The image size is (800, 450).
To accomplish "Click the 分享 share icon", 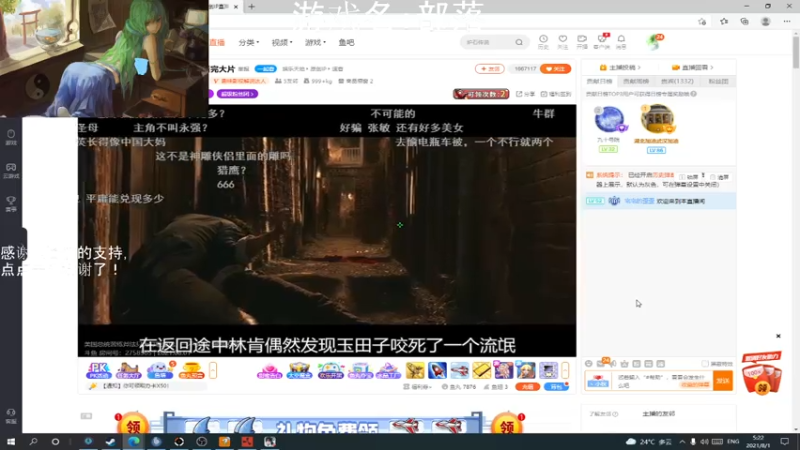I will tap(526, 94).
